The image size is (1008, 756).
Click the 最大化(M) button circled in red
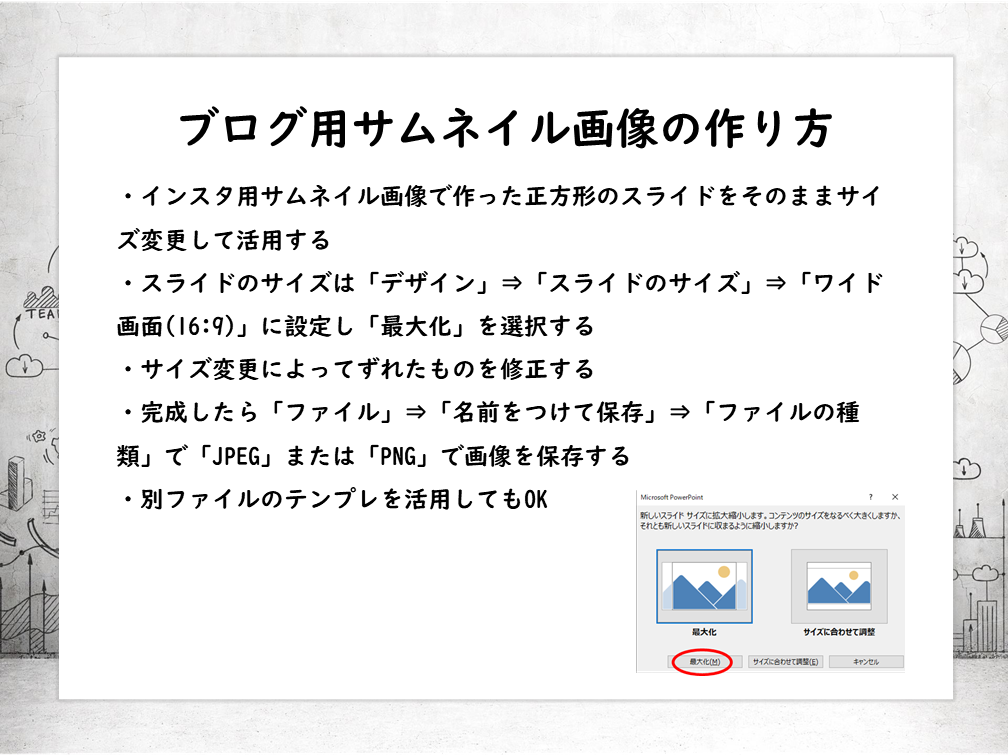pos(704,662)
